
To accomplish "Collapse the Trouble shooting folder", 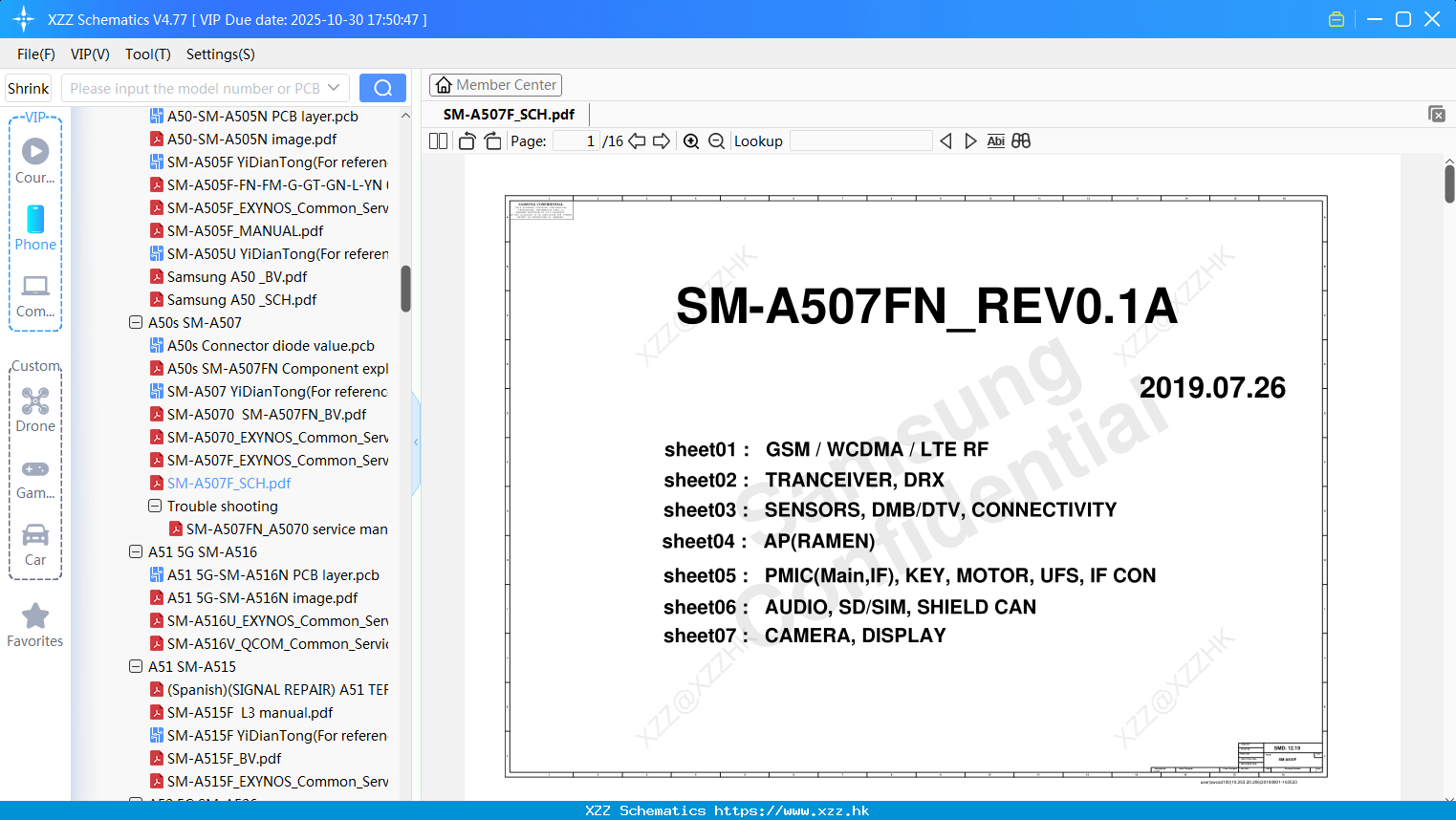I will click(155, 507).
